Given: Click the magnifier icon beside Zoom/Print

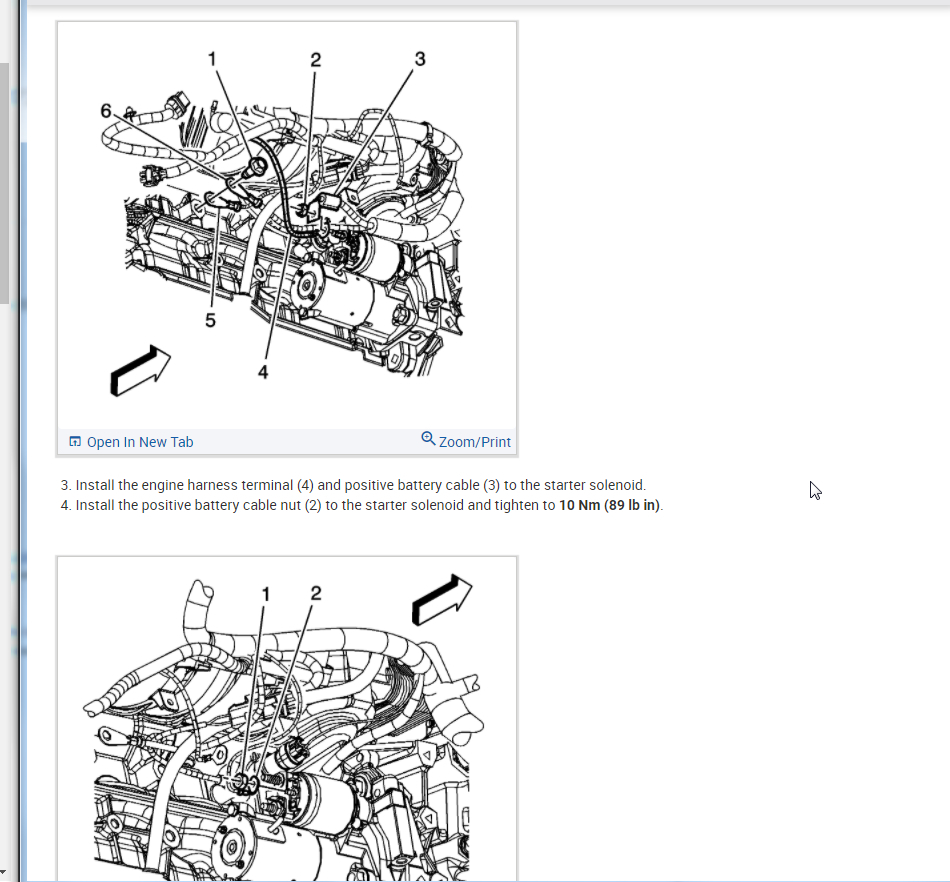Looking at the screenshot, I should pos(428,439).
